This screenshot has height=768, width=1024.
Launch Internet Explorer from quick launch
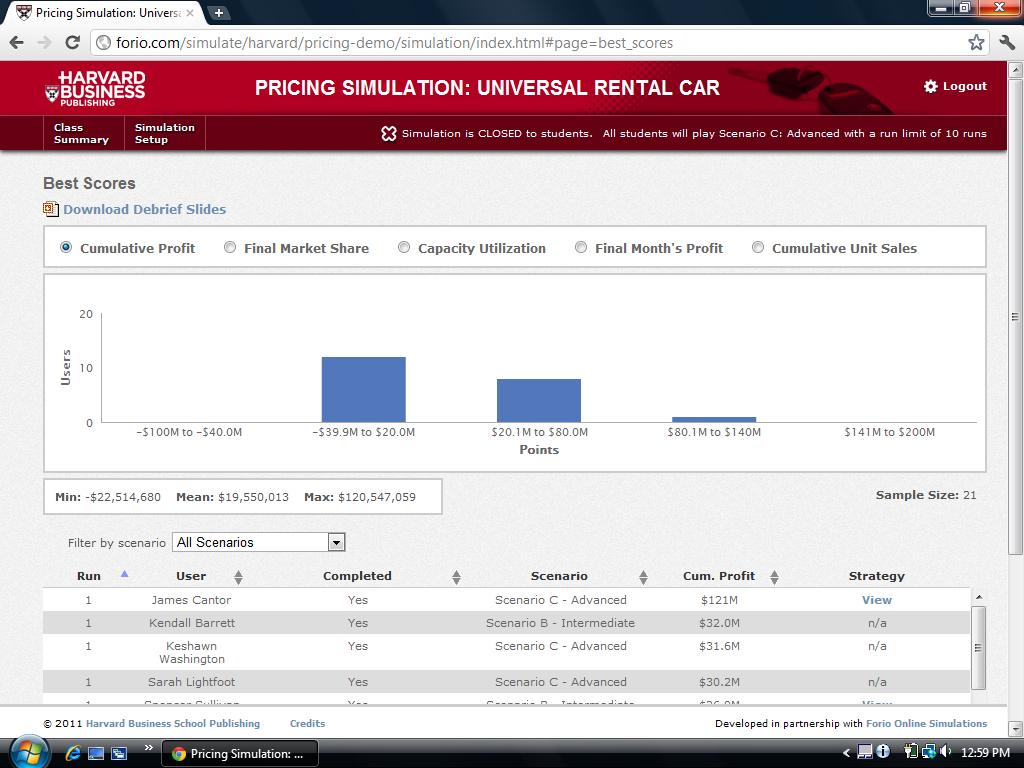[x=72, y=753]
